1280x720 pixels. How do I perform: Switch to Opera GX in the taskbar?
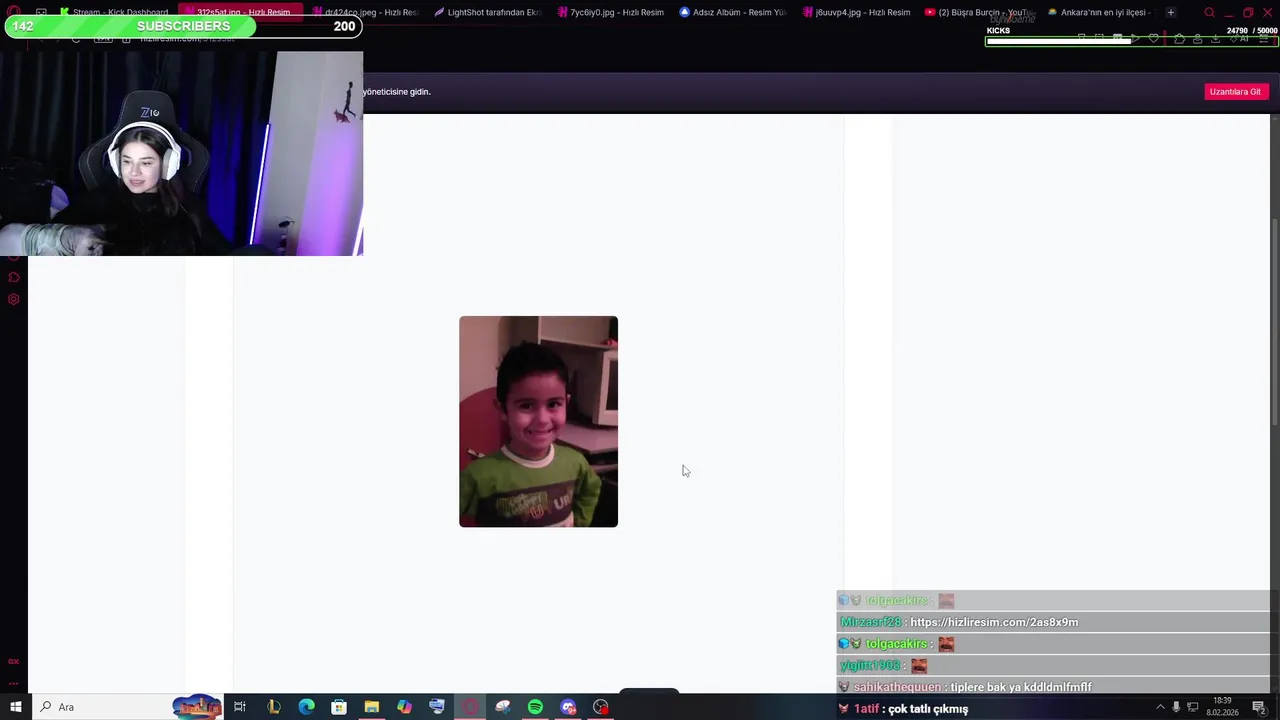click(x=470, y=707)
